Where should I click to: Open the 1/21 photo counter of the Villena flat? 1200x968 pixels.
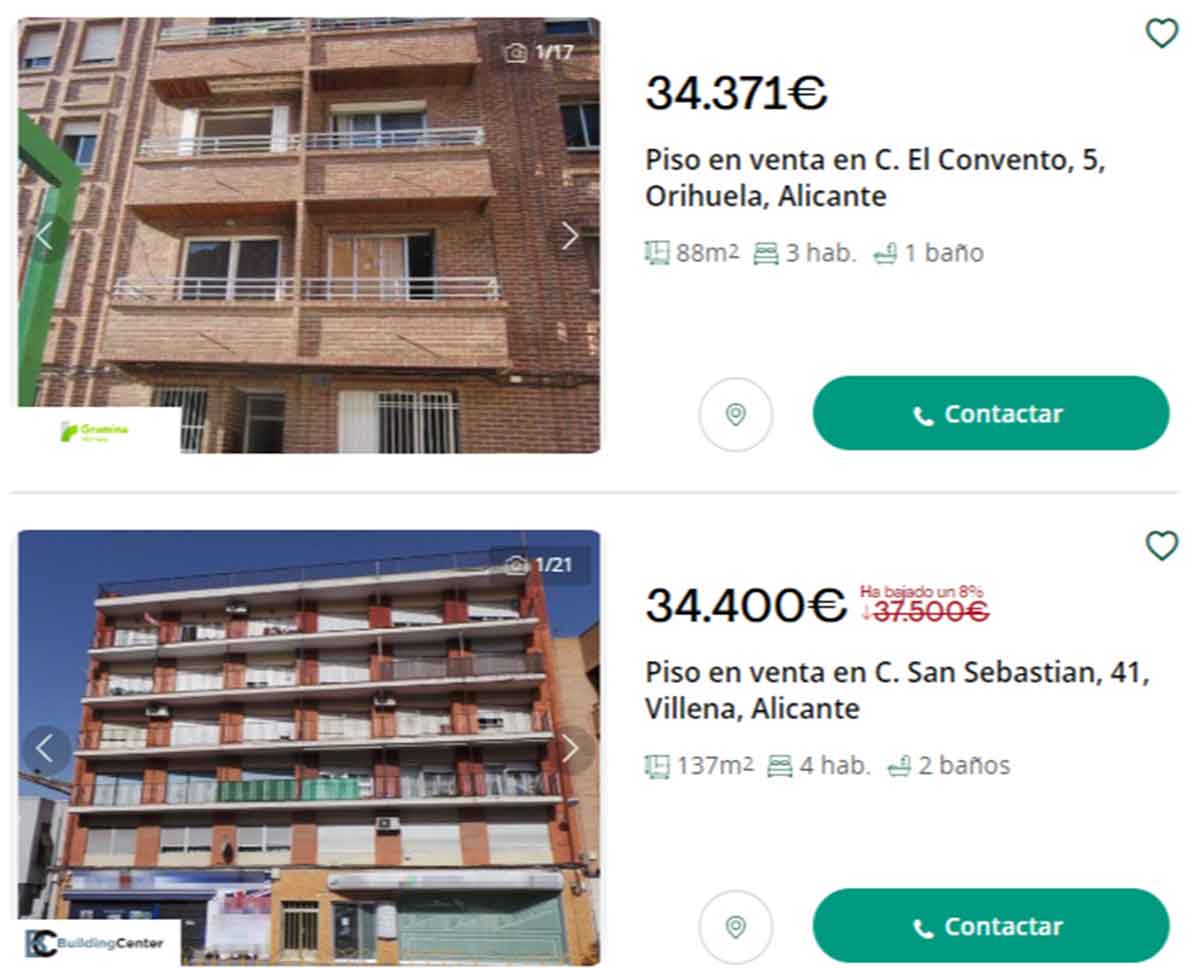point(540,565)
